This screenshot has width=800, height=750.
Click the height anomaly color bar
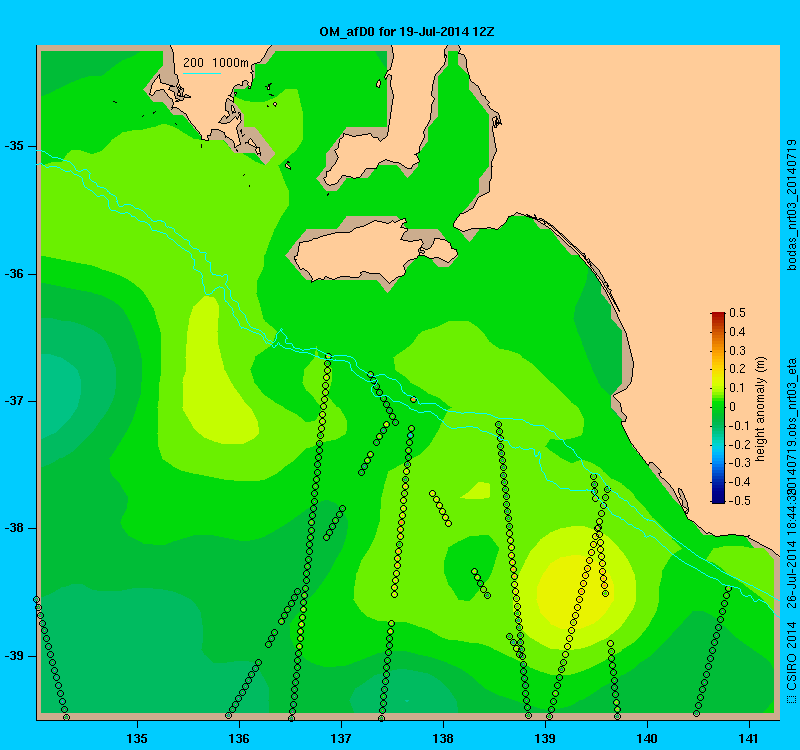coord(718,407)
